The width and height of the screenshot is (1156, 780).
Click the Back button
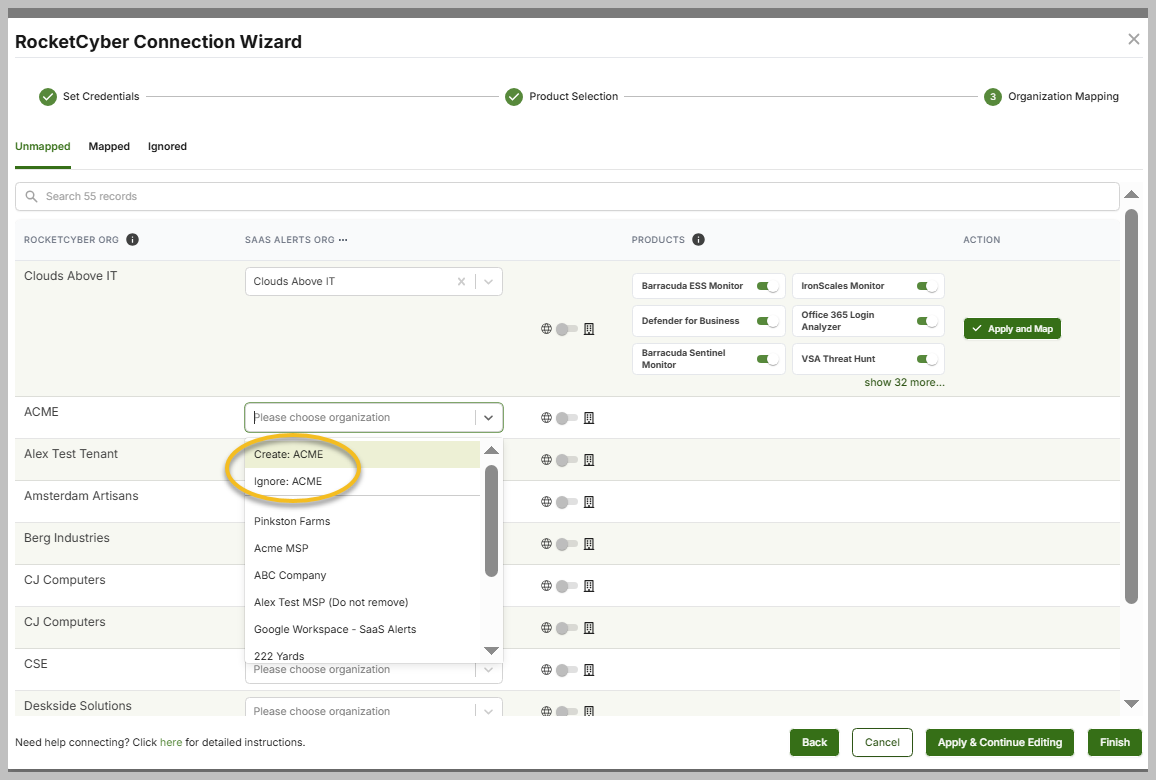pos(815,742)
